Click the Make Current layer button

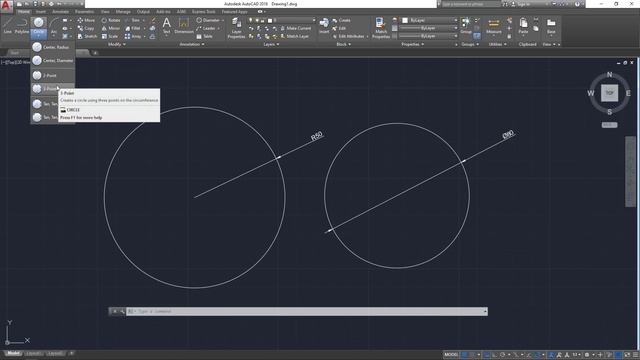(x=295, y=28)
